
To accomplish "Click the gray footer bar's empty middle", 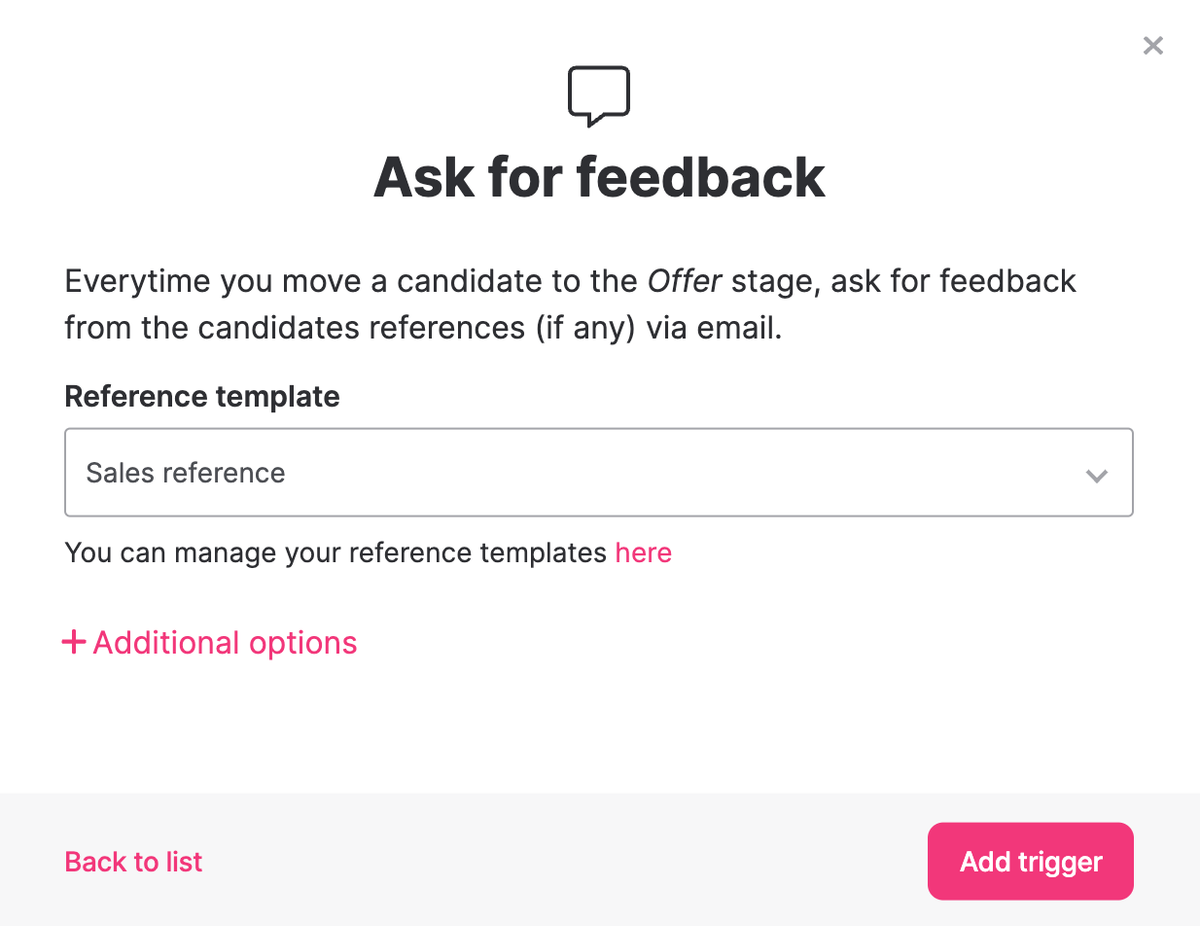I will coord(560,860).
